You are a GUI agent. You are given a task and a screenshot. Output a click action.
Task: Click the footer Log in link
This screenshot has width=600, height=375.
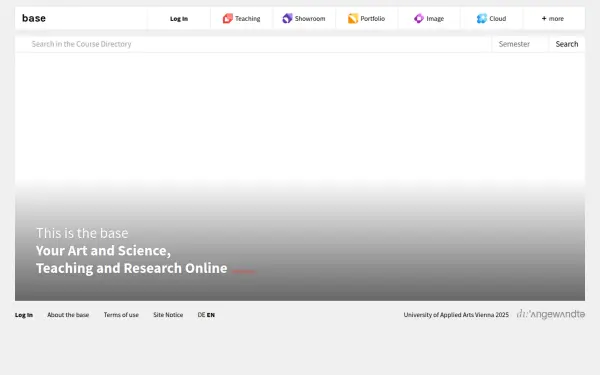tap(24, 315)
